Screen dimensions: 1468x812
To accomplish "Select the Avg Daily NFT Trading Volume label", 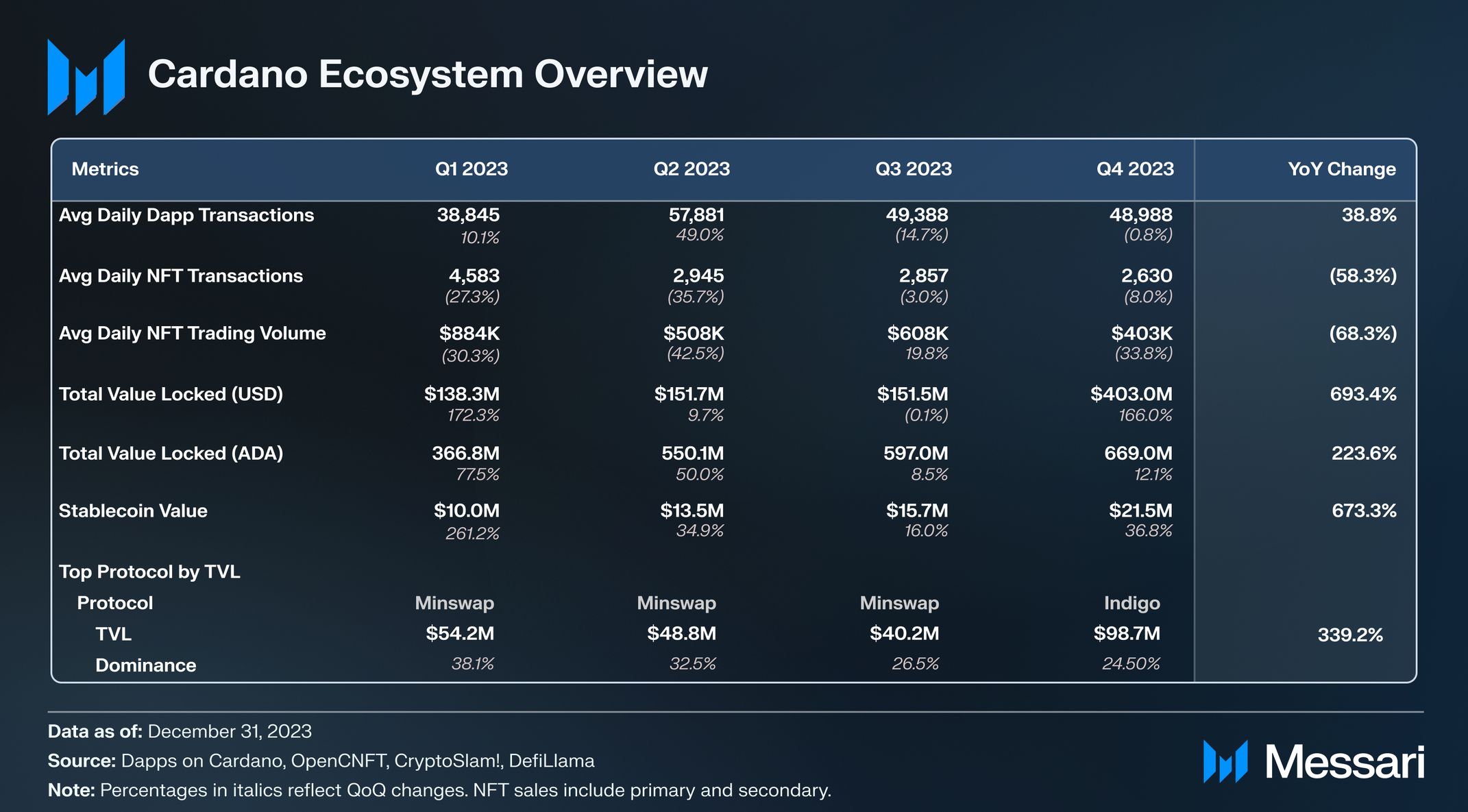I will point(192,333).
